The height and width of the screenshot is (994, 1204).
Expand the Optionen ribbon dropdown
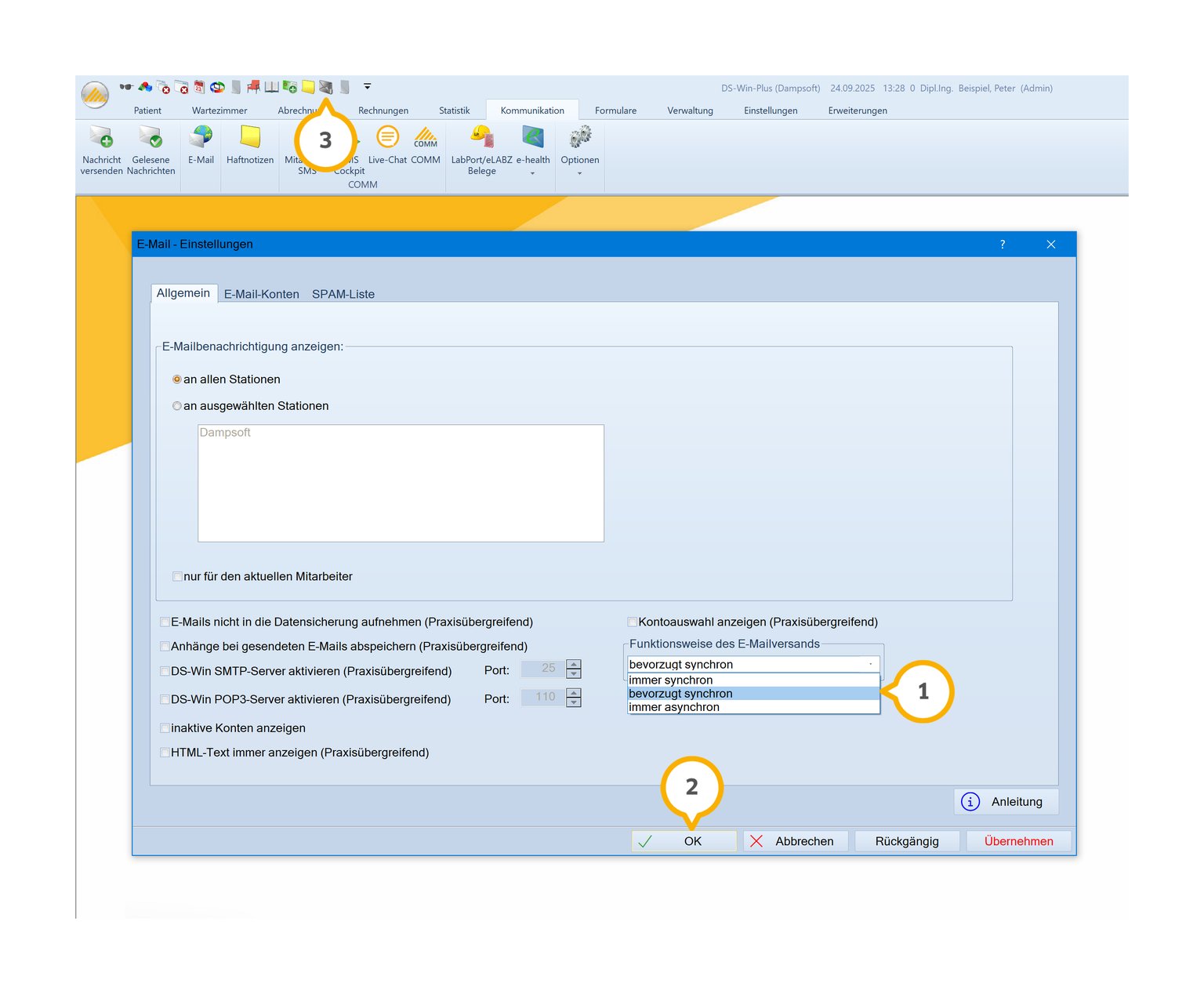[579, 173]
